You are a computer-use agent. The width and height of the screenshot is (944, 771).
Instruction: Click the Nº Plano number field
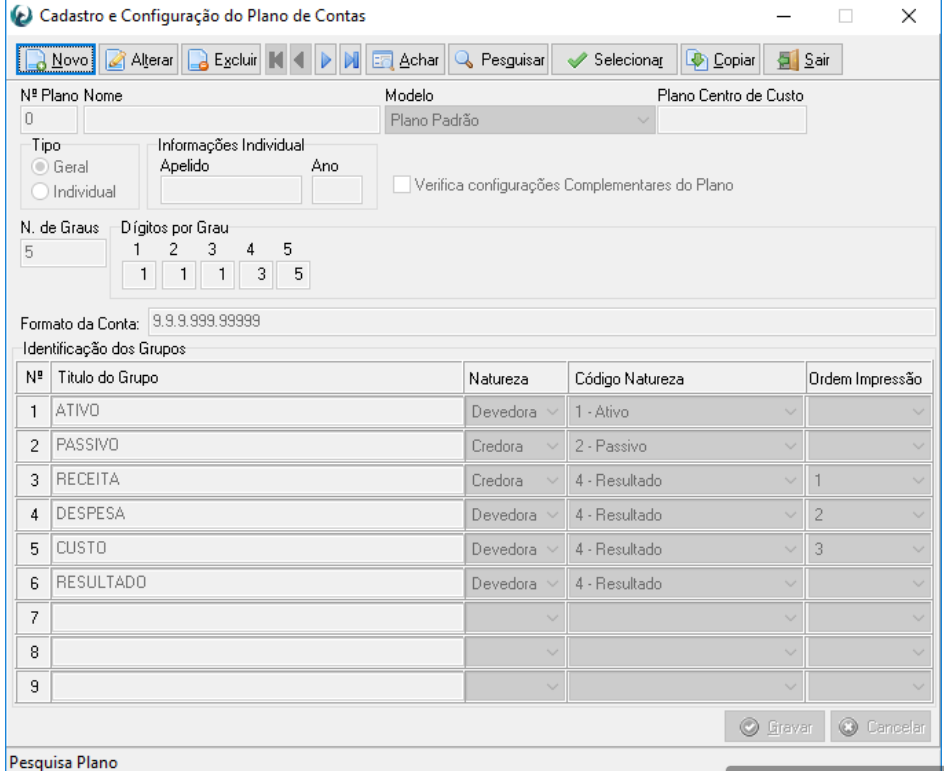pyautogui.click(x=49, y=119)
